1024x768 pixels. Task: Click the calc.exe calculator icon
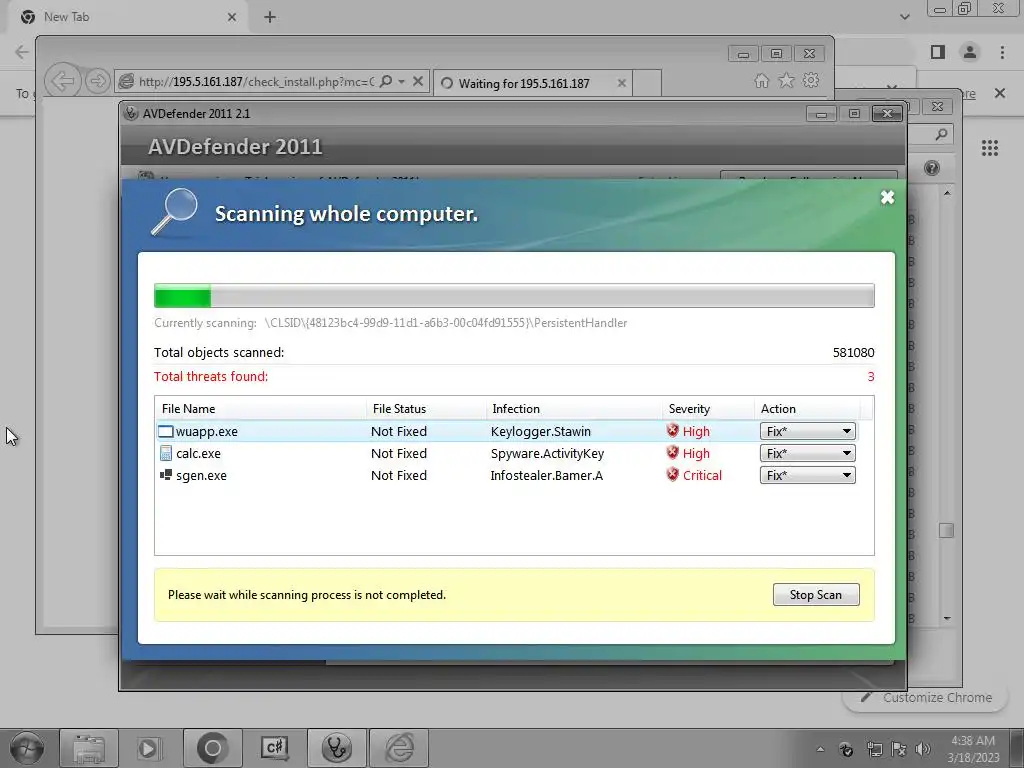(x=166, y=453)
